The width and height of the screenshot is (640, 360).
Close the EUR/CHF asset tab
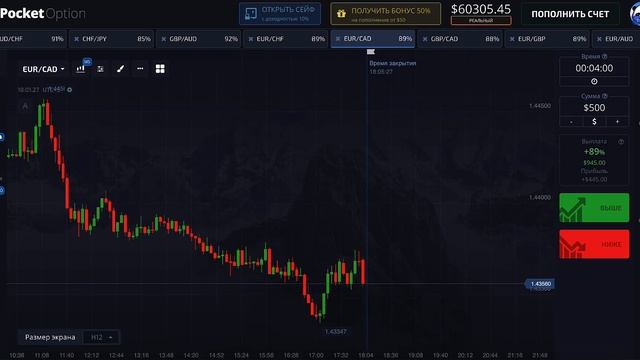pos(251,39)
